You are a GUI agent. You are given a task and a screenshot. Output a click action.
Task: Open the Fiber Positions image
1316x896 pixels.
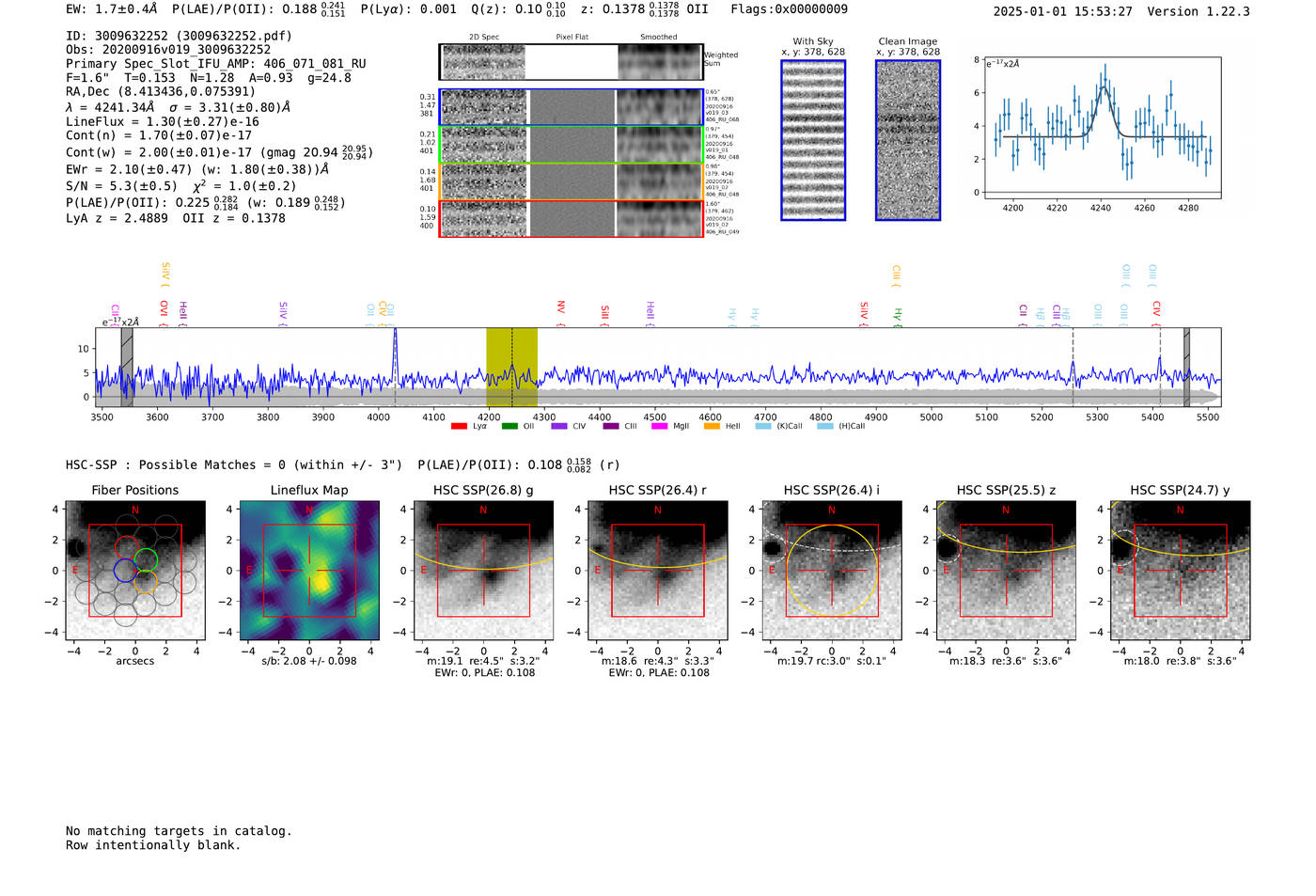(x=135, y=570)
